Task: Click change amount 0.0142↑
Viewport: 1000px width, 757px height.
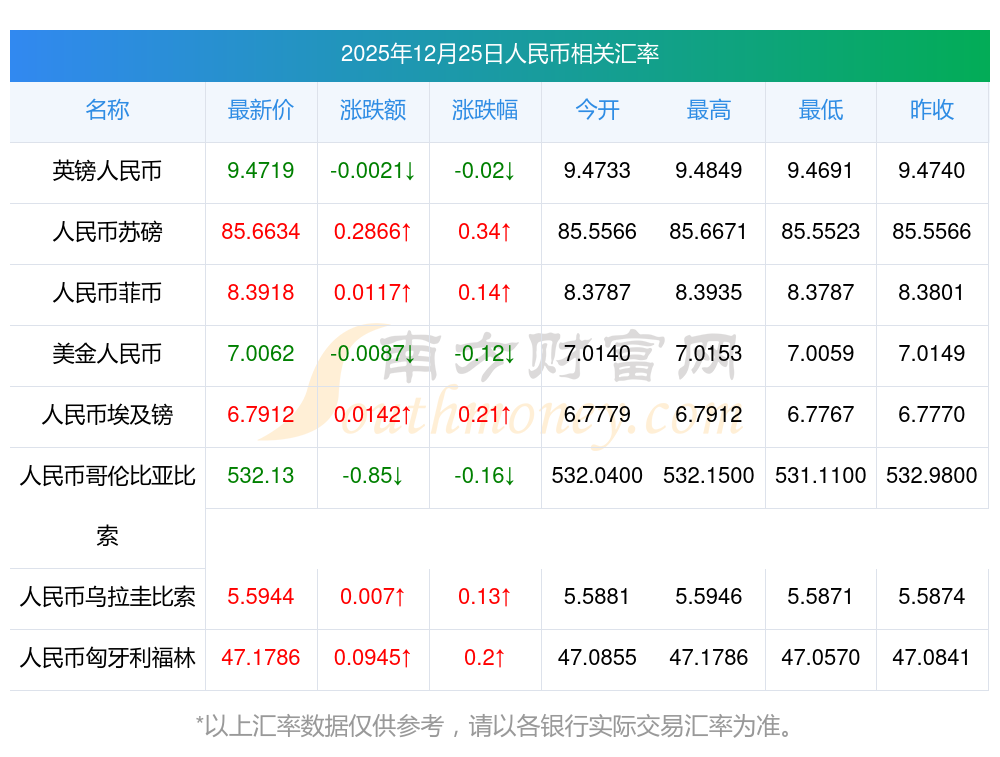Action: click(373, 415)
